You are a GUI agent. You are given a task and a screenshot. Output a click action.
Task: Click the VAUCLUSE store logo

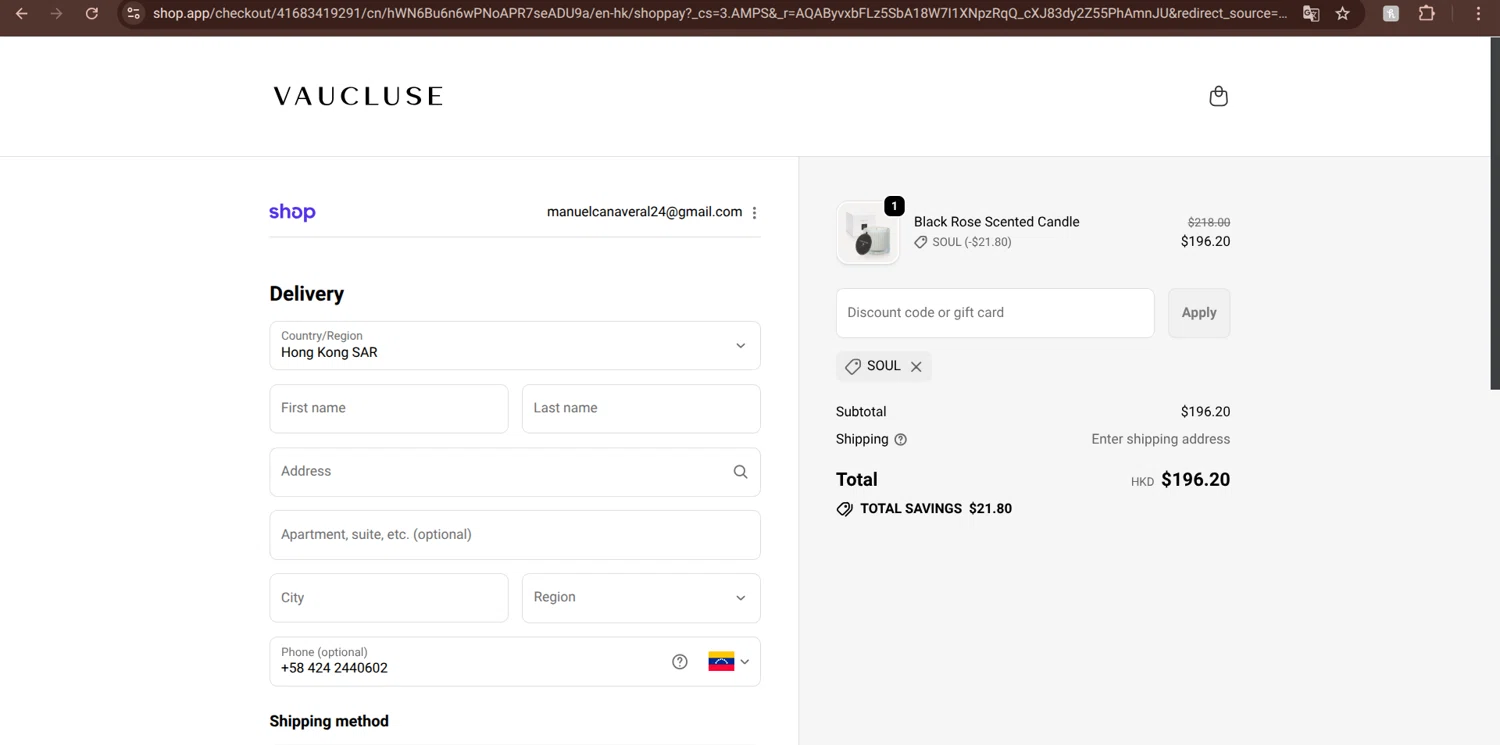pyautogui.click(x=358, y=96)
